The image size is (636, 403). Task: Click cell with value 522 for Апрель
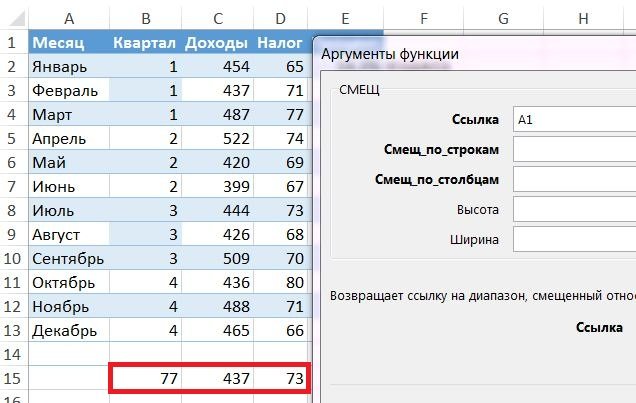click(x=216, y=139)
